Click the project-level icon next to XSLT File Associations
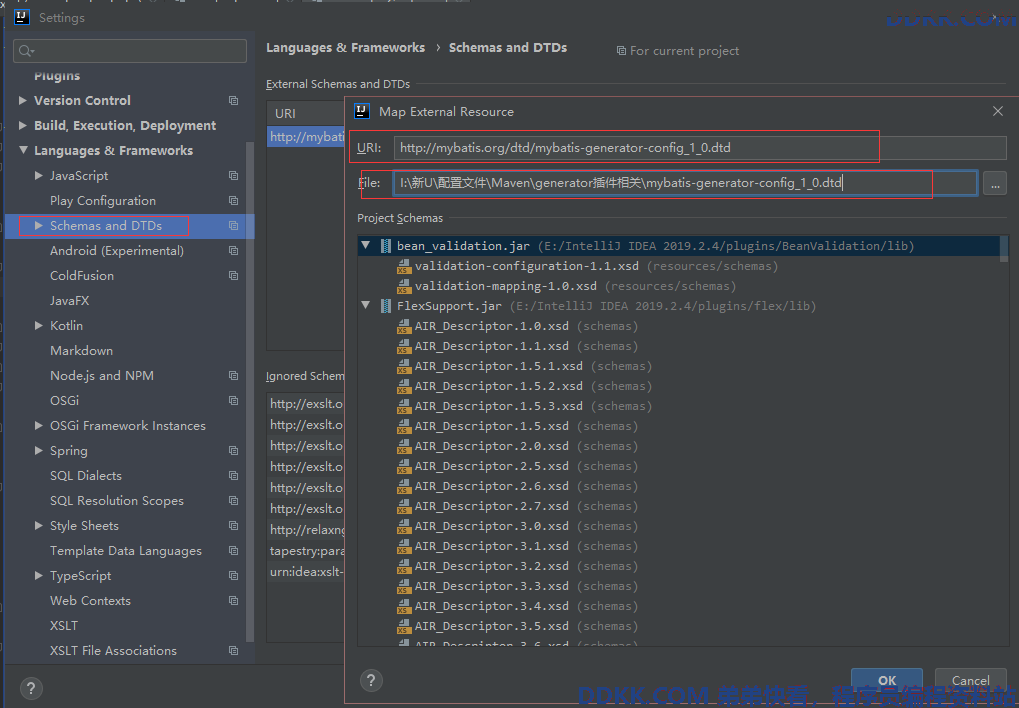The width and height of the screenshot is (1019, 708). [x=233, y=651]
